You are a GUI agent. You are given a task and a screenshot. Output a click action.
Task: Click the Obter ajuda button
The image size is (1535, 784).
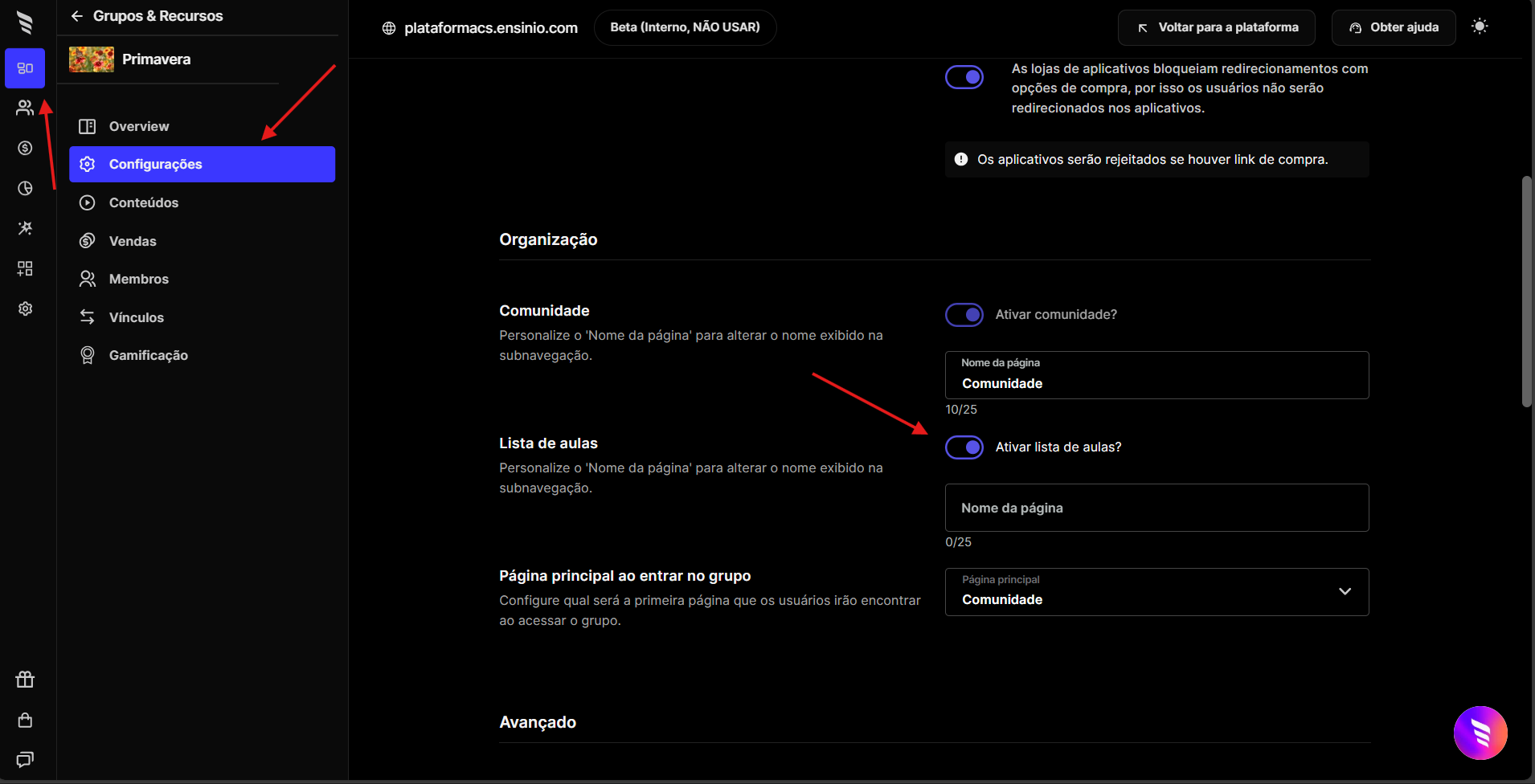click(1394, 27)
